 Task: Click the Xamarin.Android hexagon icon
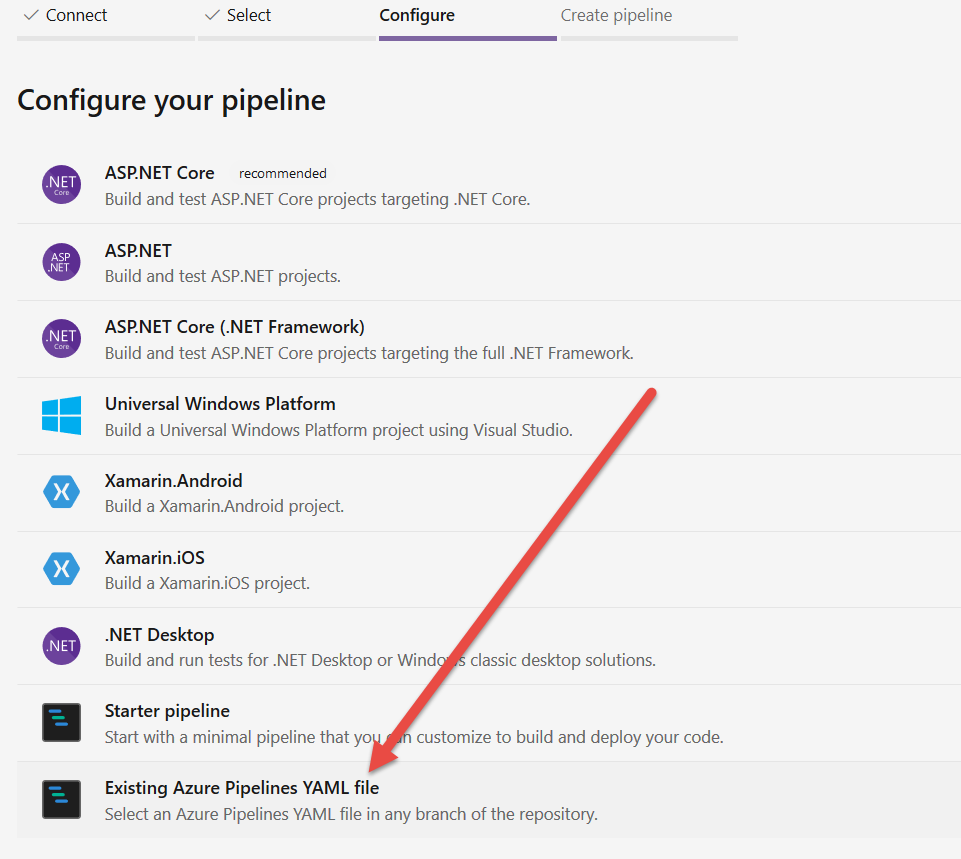pos(61,492)
